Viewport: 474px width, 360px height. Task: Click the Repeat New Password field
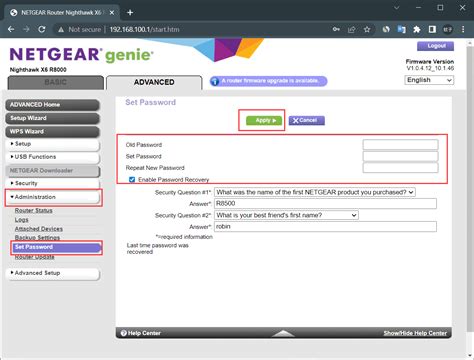click(400, 168)
